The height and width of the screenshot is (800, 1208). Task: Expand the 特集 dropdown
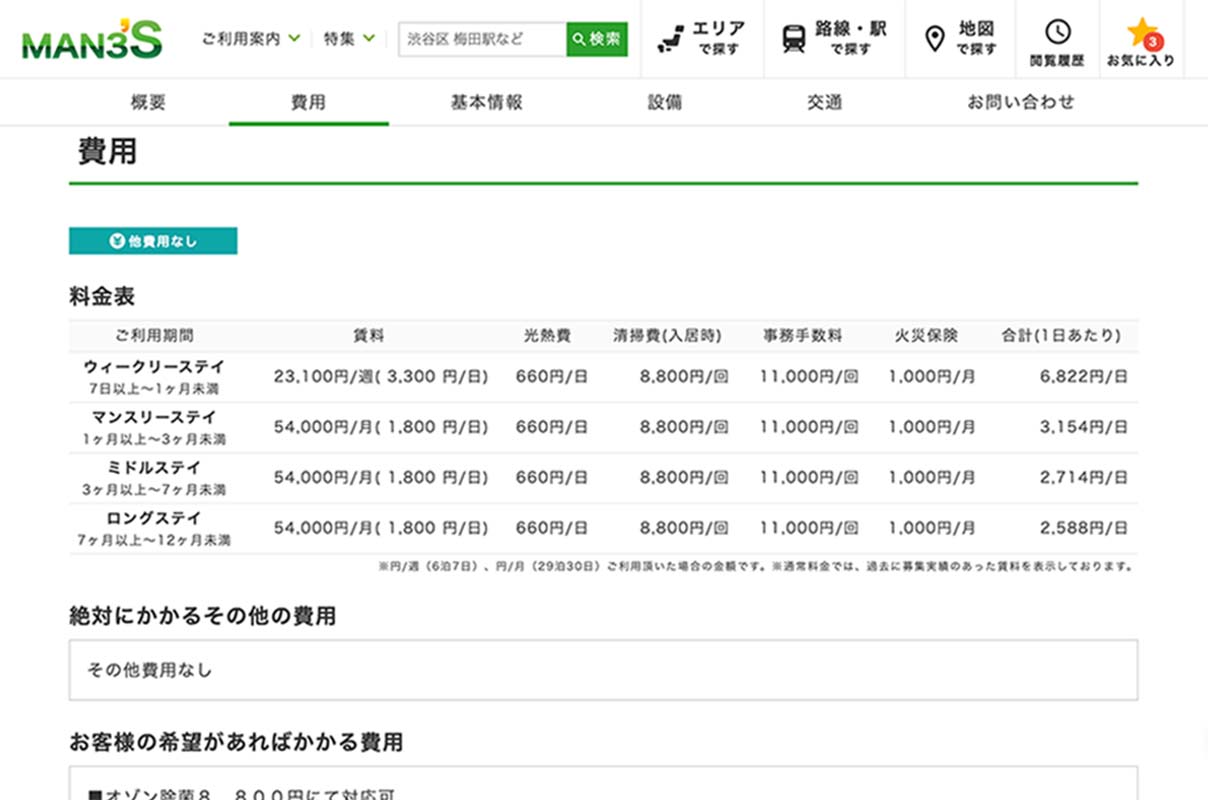click(349, 39)
